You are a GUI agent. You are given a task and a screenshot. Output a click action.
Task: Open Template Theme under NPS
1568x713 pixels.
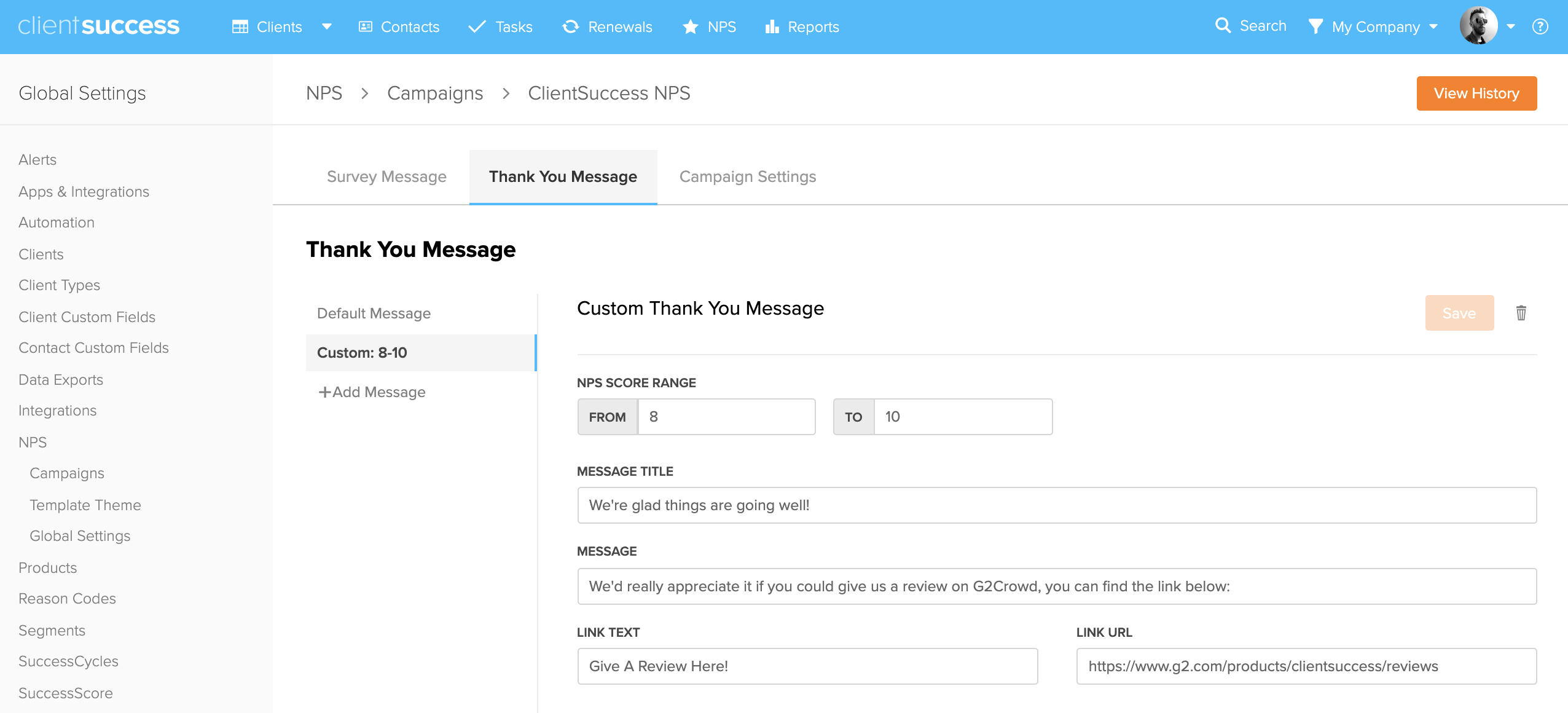tap(85, 505)
